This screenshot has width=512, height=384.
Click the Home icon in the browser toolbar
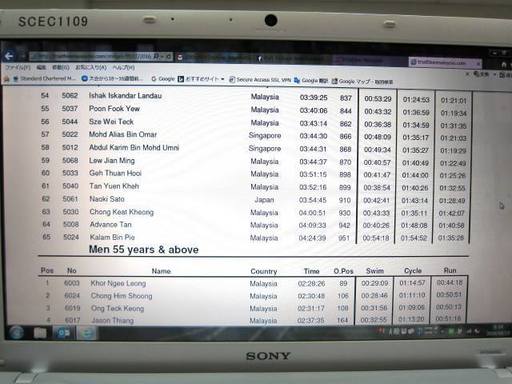pyautogui.click(x=504, y=65)
